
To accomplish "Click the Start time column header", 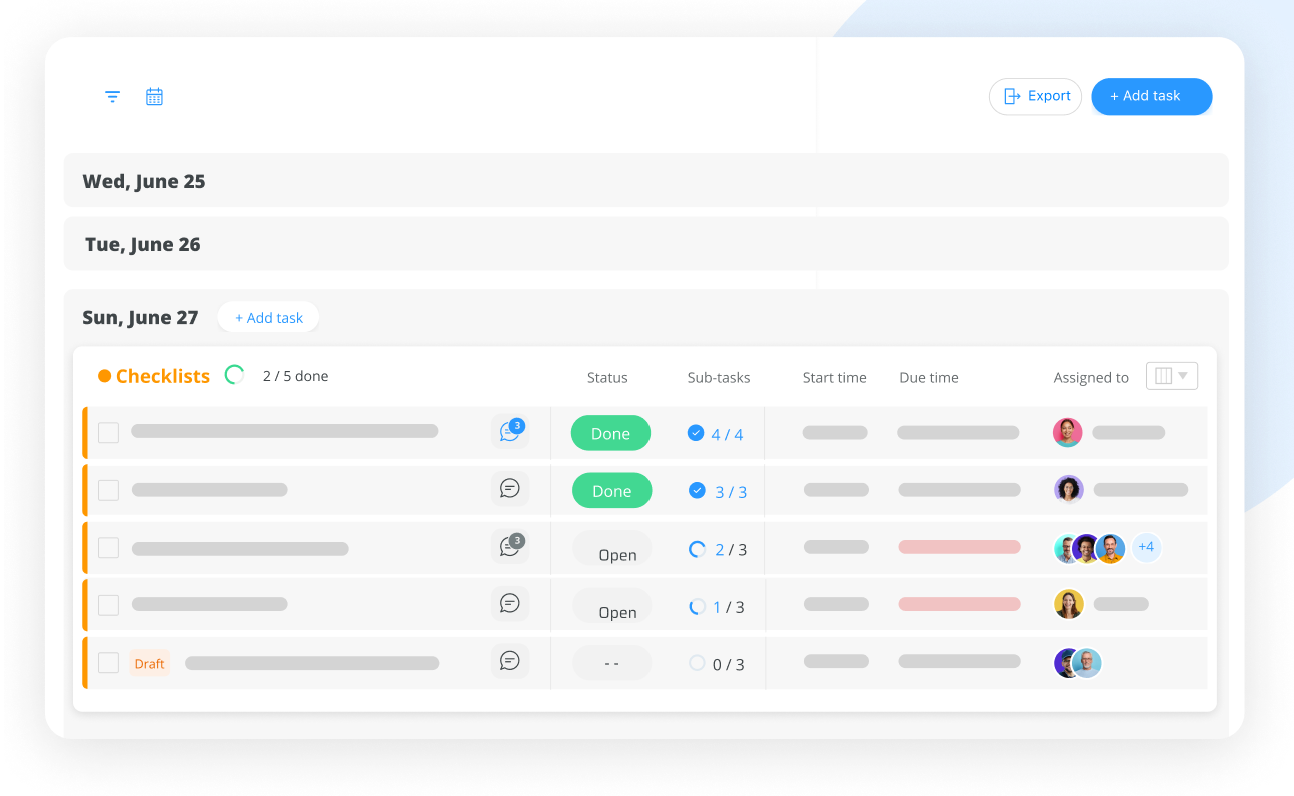I will tap(835, 378).
